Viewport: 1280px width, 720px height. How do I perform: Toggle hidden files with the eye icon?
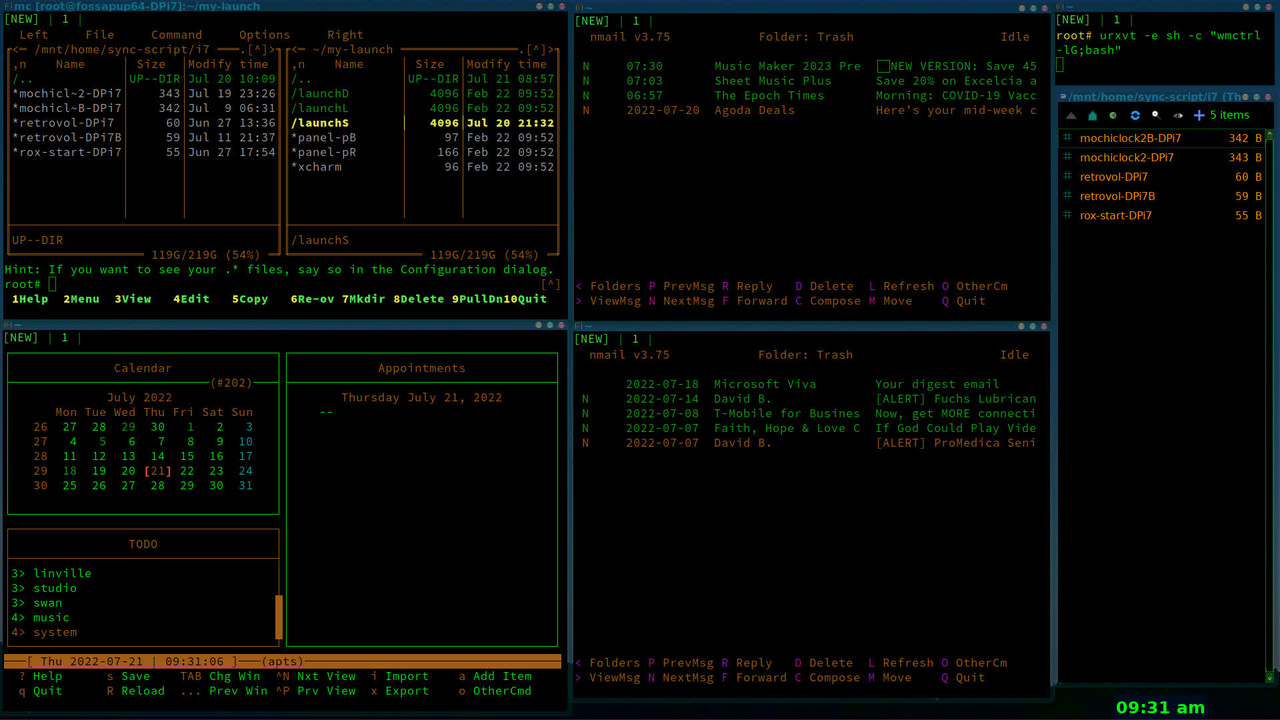[1178, 115]
